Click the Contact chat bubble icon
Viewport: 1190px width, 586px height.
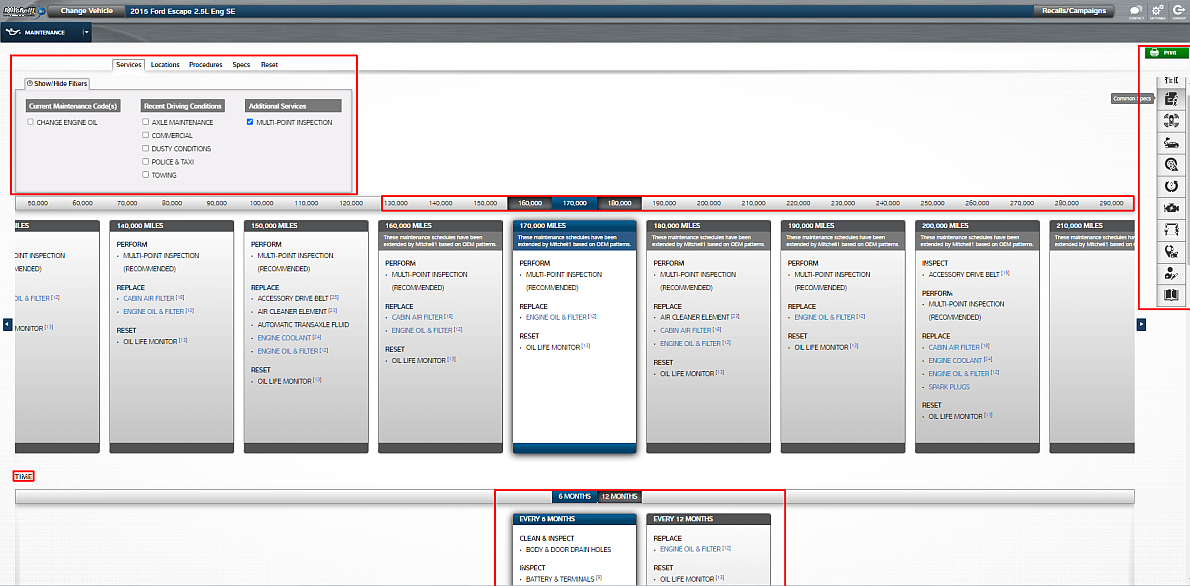(1136, 10)
